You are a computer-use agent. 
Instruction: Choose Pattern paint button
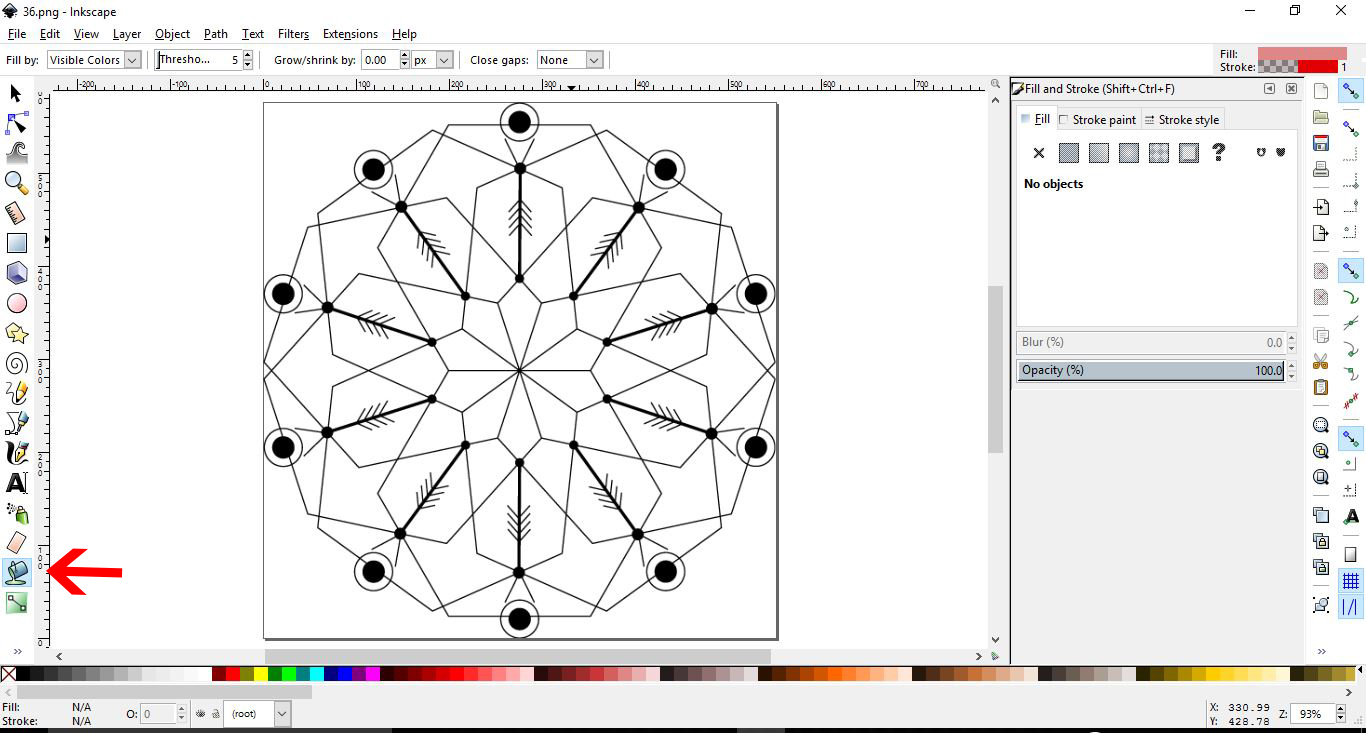(x=1159, y=153)
